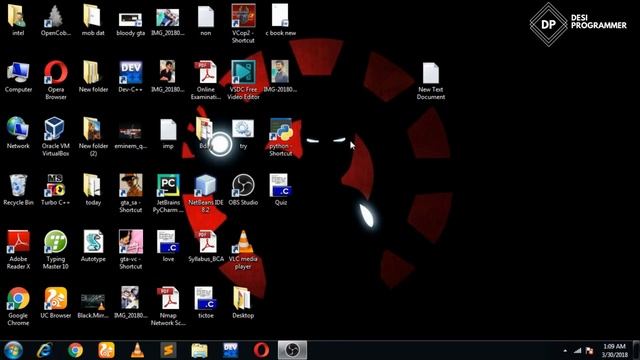Select the VSDC Free Video Editor shortcut
640x360 pixels.
[x=243, y=73]
